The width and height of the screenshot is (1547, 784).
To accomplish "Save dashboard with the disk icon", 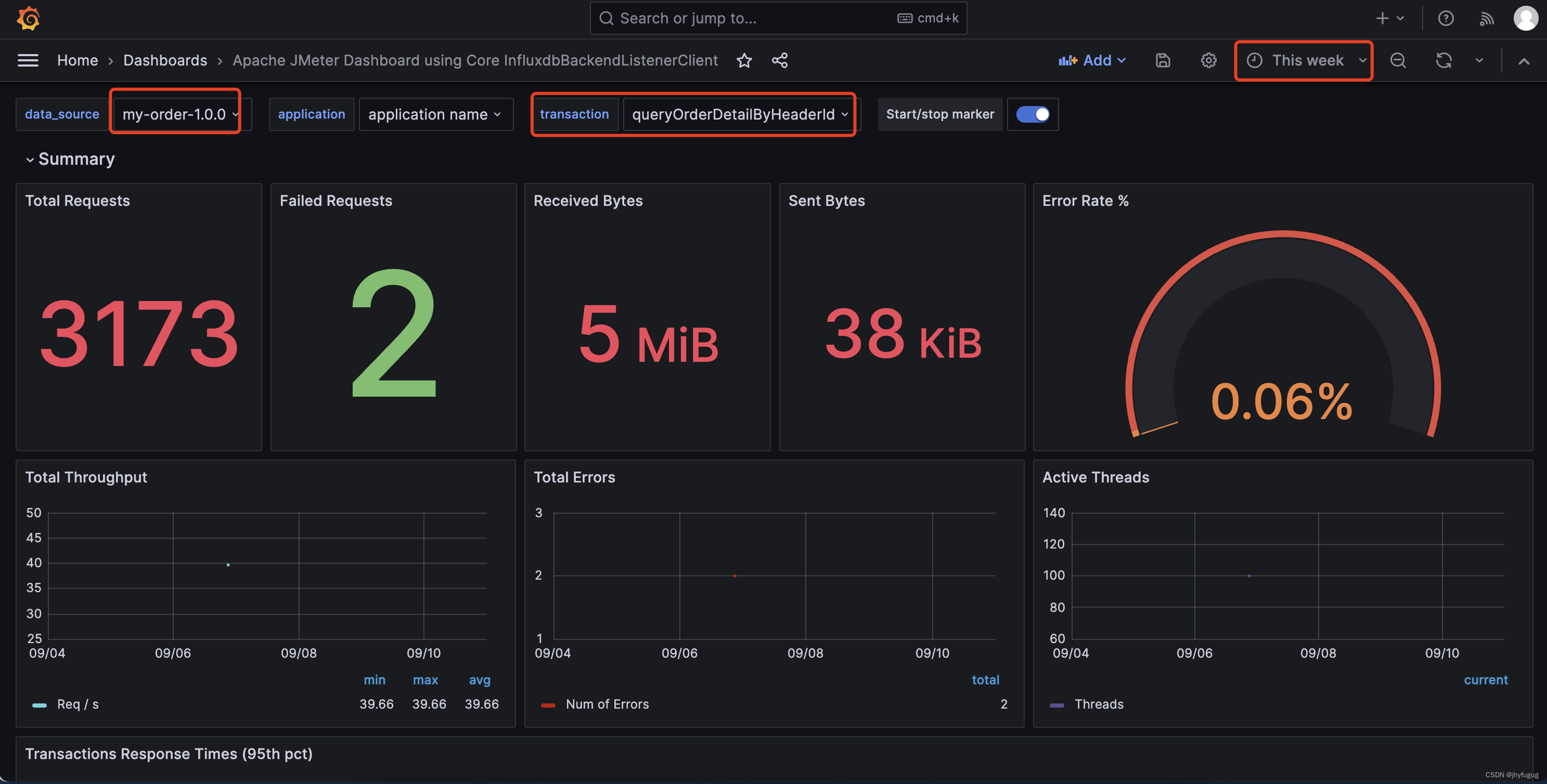I will click(1163, 60).
